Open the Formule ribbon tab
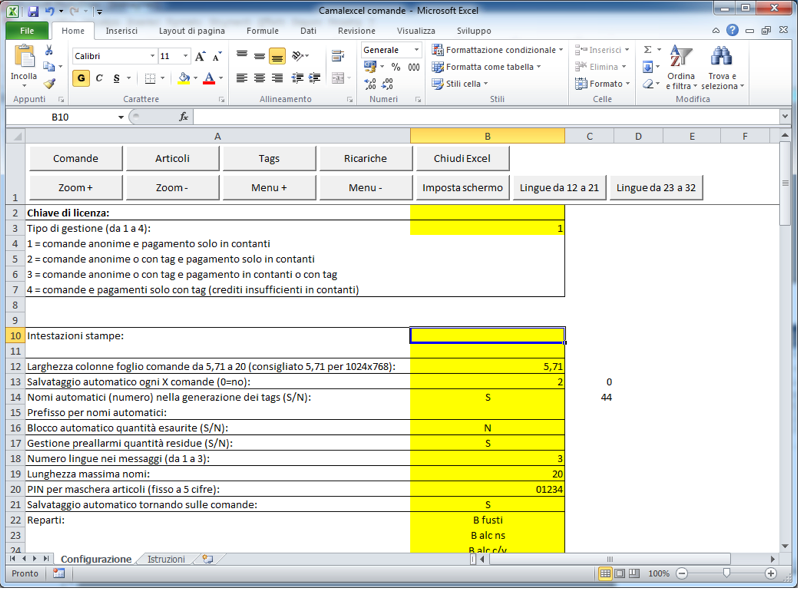Screen dimensions: 800x590 pyautogui.click(x=263, y=31)
